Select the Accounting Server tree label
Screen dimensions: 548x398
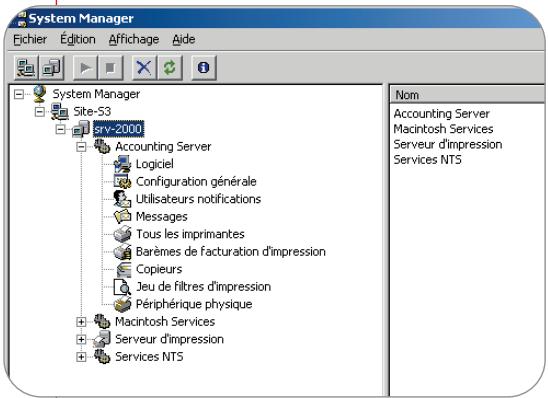(x=163, y=146)
